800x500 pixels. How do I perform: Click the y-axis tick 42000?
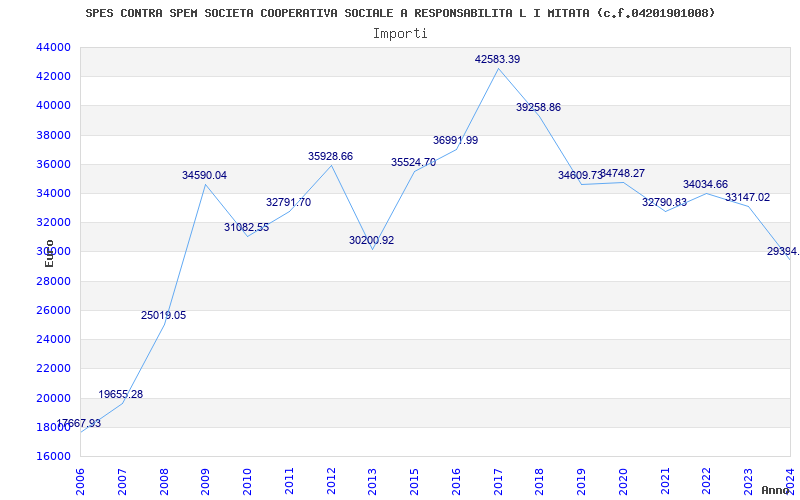pos(53,77)
